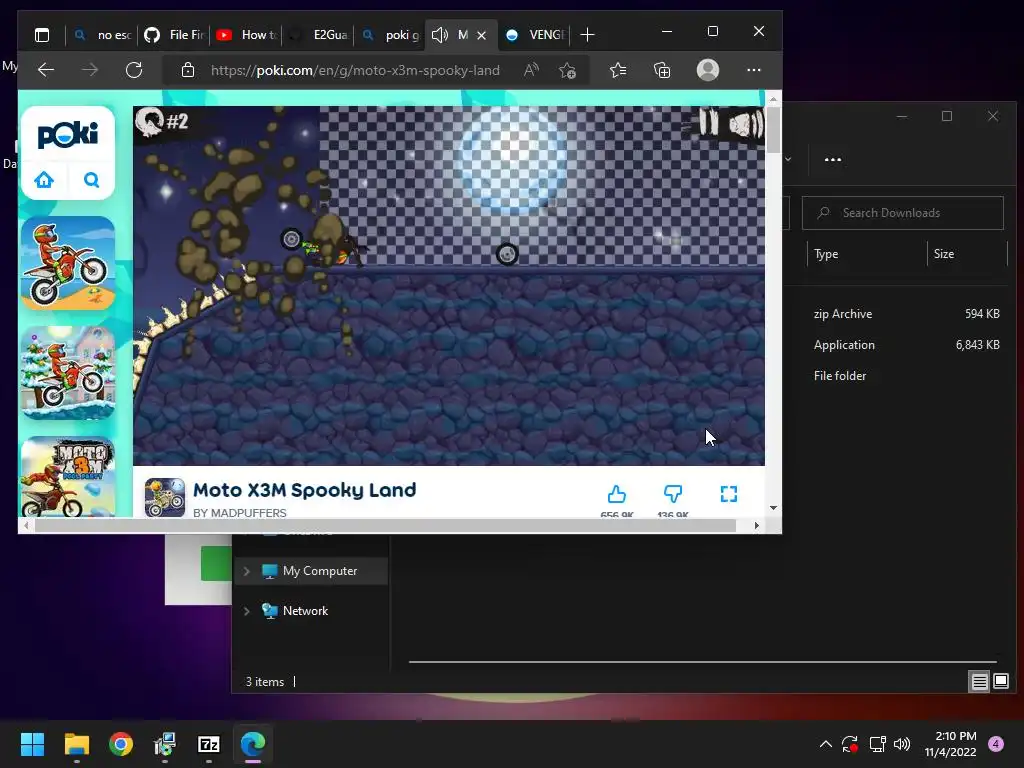Enter fullscreen game mode

click(729, 494)
